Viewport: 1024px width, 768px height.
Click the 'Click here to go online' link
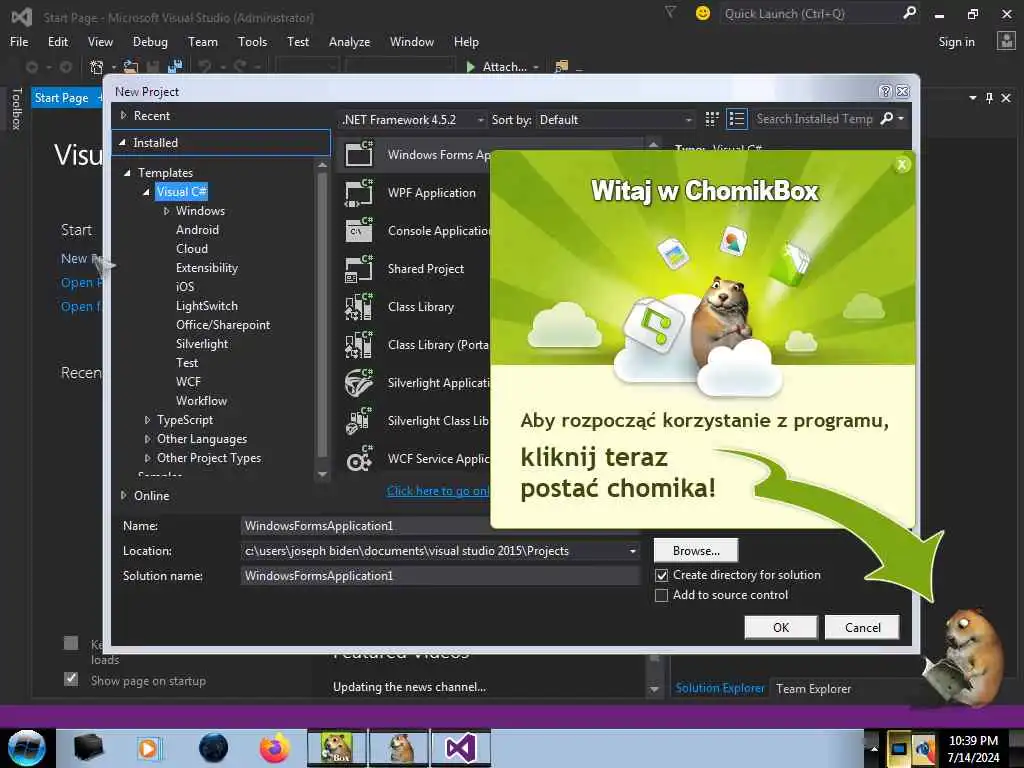coord(438,491)
